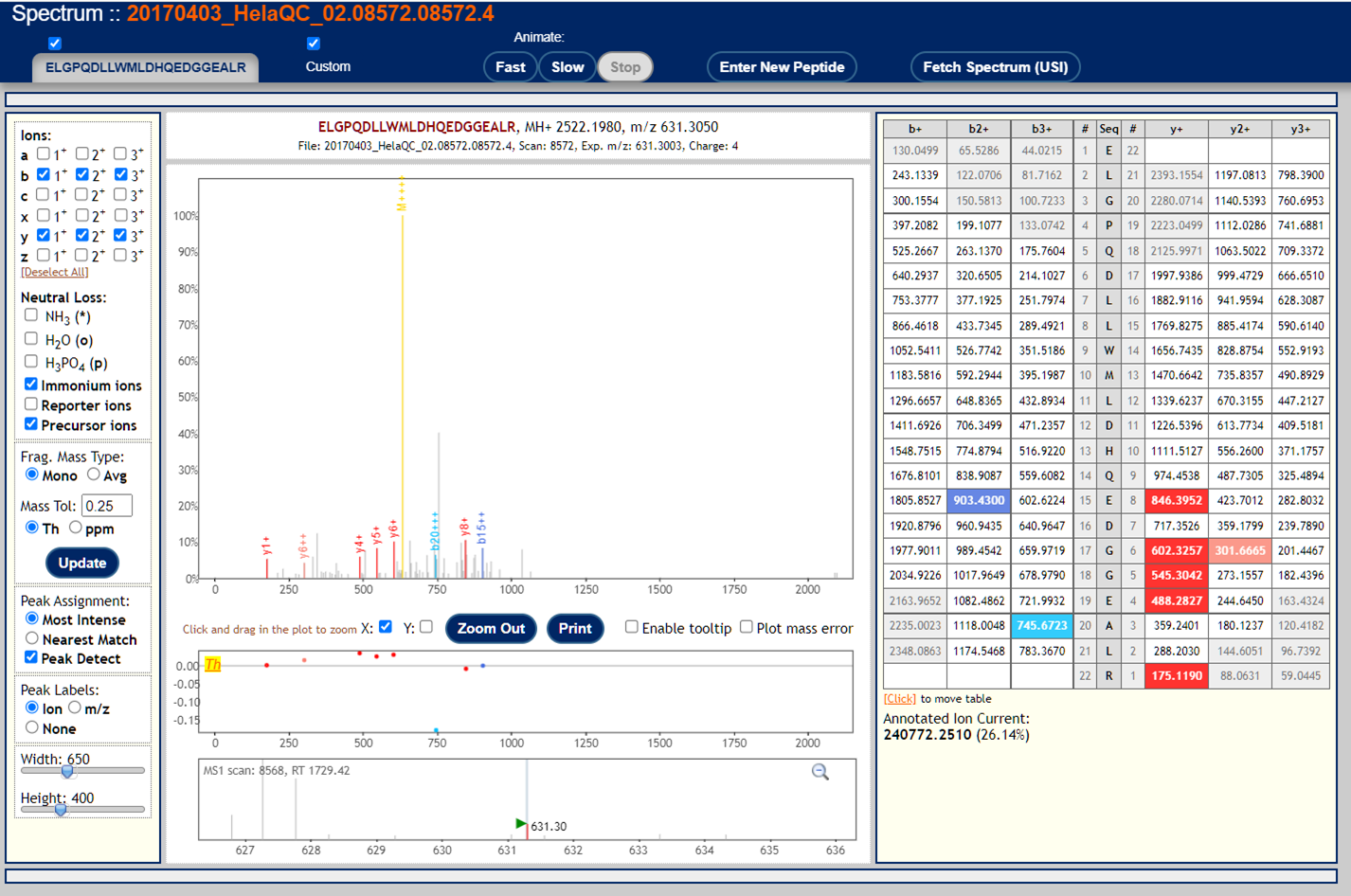Uncheck b ion 2+ checkbox
This screenshot has height=896, width=1351.
82,174
